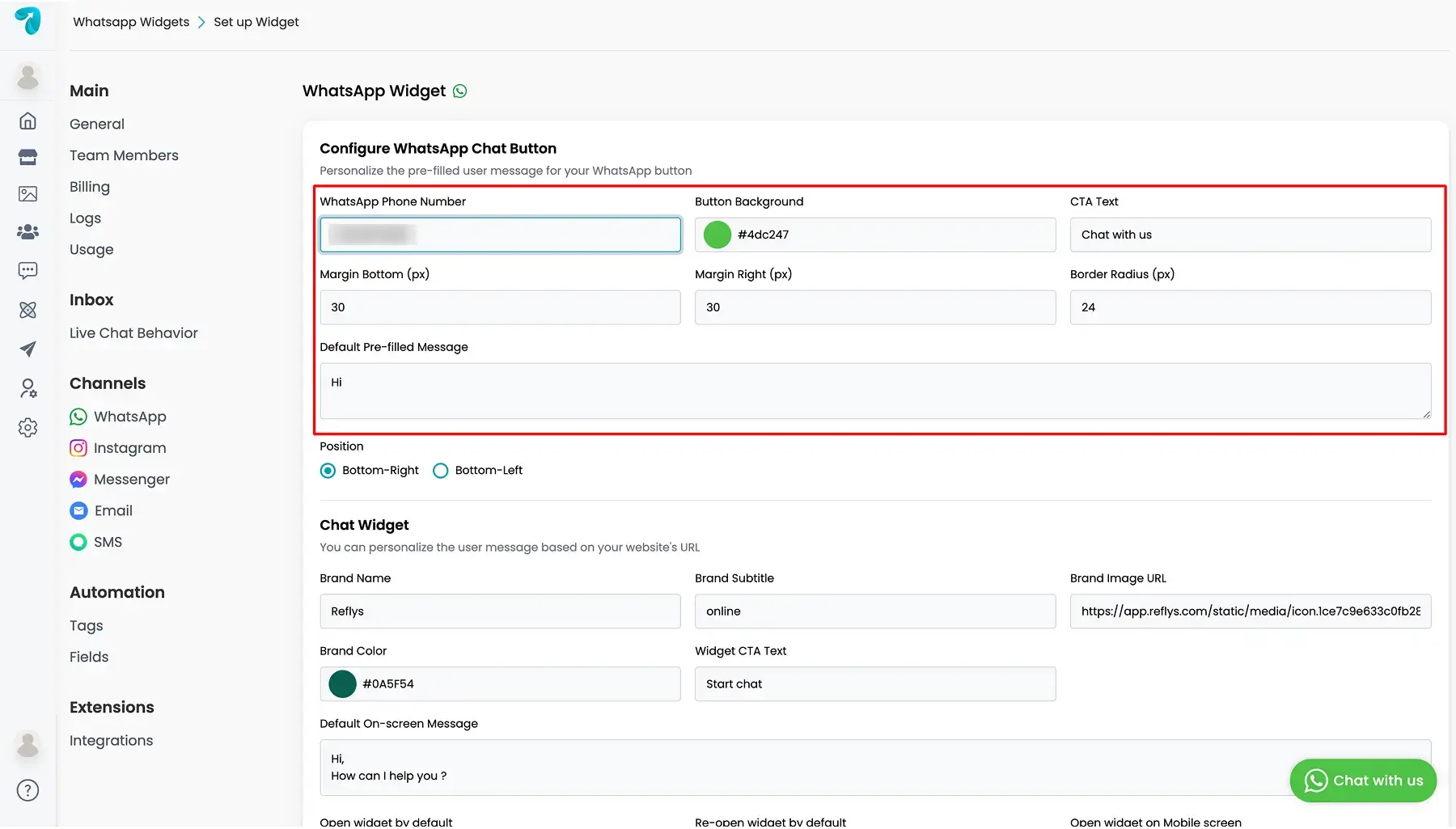Viewport: 1456px width, 829px height.
Task: Open the dark green Brand Color swatch
Action: [342, 684]
